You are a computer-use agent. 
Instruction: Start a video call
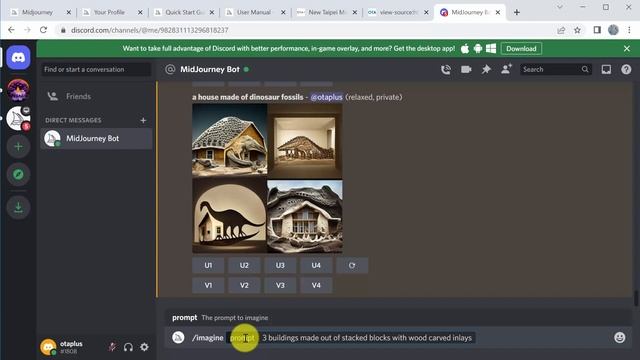[x=466, y=69]
